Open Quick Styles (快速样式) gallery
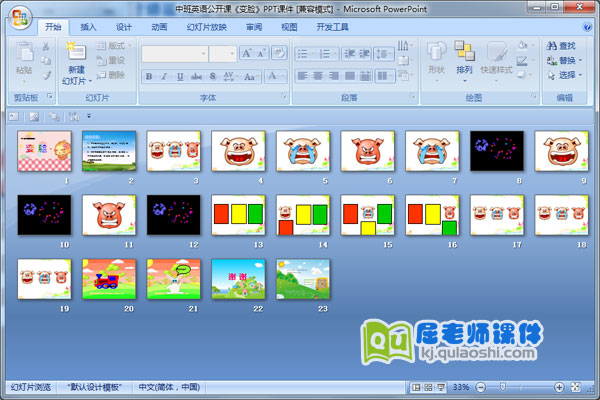Image resolution: width=600 pixels, height=400 pixels. click(496, 61)
